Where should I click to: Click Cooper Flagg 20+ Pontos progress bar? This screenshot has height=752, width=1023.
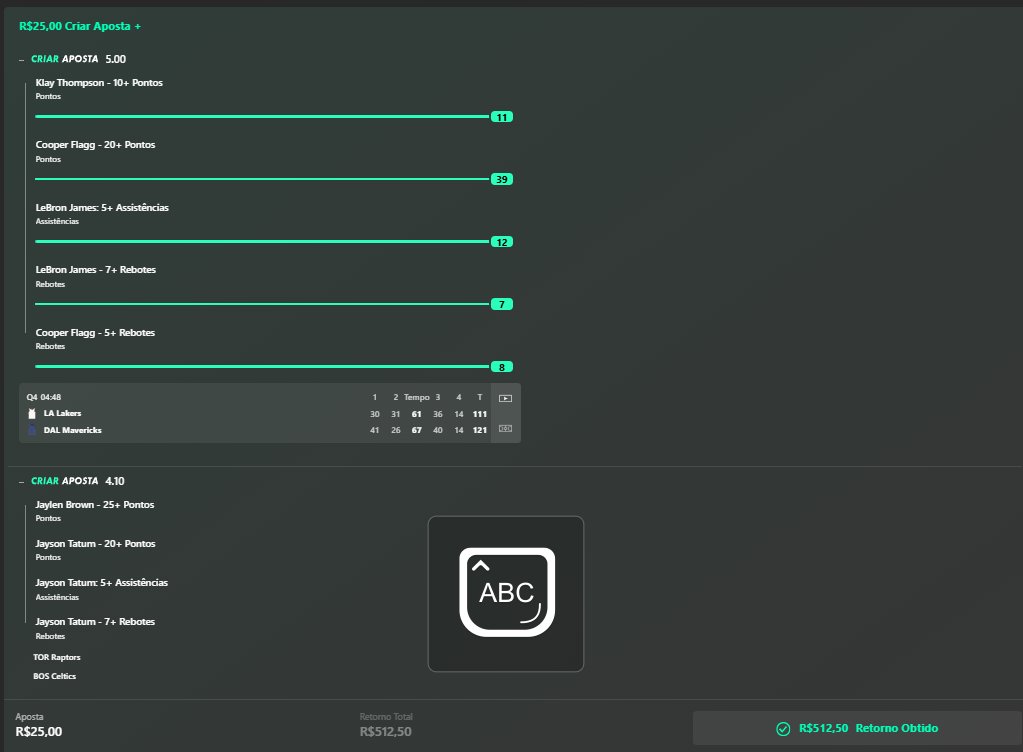(x=262, y=179)
